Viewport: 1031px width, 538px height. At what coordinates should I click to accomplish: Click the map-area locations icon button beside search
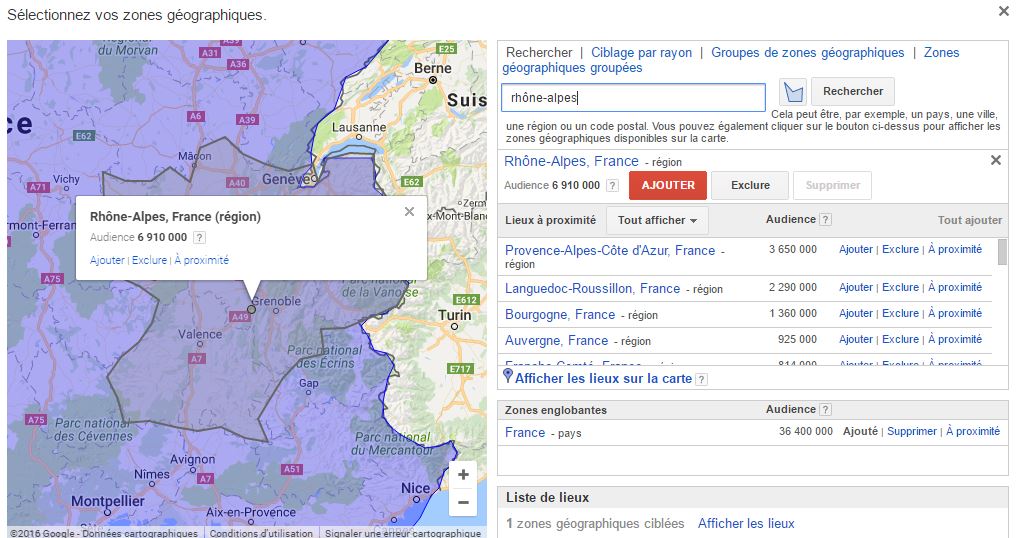(x=793, y=92)
